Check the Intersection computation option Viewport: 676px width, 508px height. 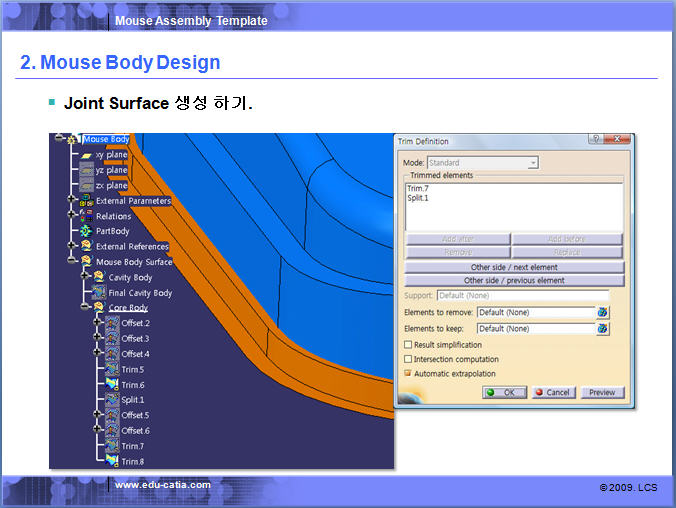tap(408, 359)
